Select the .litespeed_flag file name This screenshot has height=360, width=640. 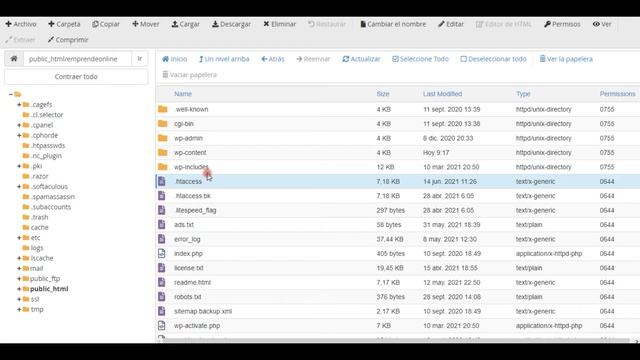point(196,210)
